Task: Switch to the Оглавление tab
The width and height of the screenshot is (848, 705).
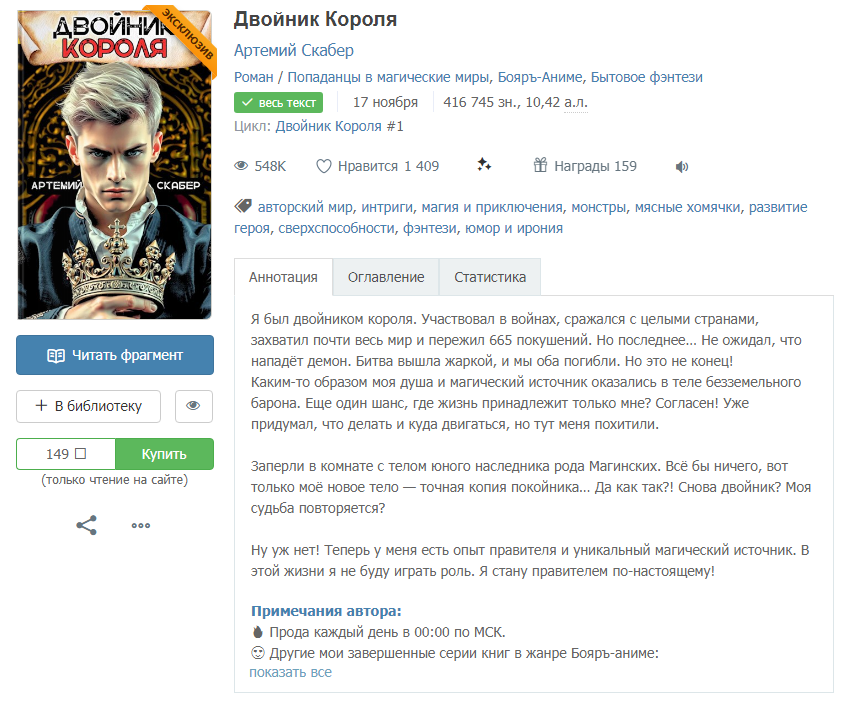Action: 386,277
